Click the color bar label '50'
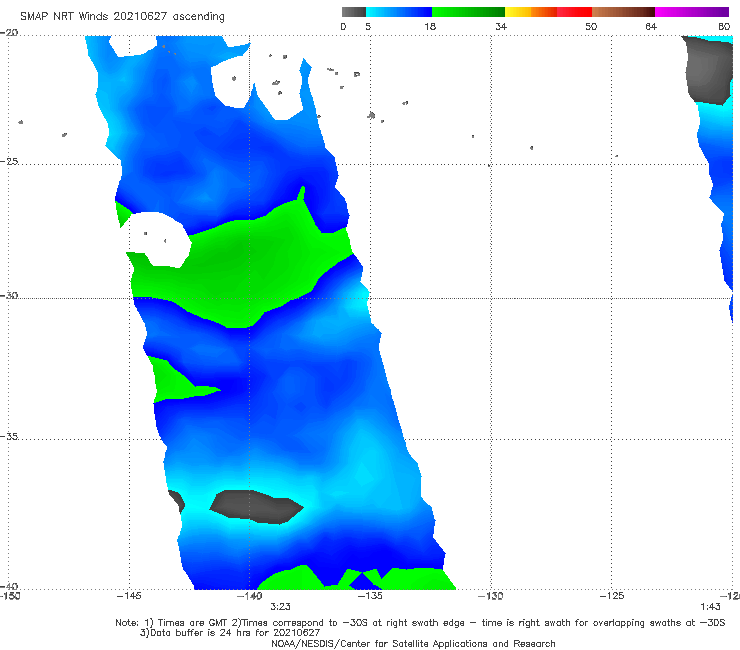This screenshot has height=650, width=740. (x=591, y=26)
